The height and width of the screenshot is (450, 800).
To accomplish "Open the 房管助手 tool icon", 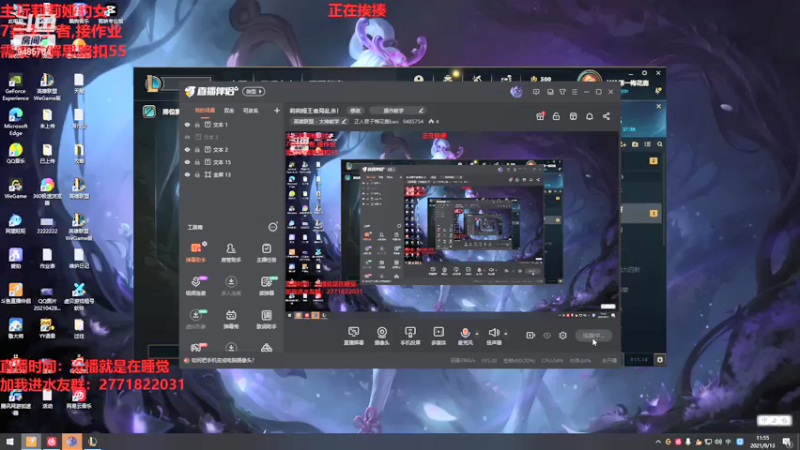I will [231, 252].
